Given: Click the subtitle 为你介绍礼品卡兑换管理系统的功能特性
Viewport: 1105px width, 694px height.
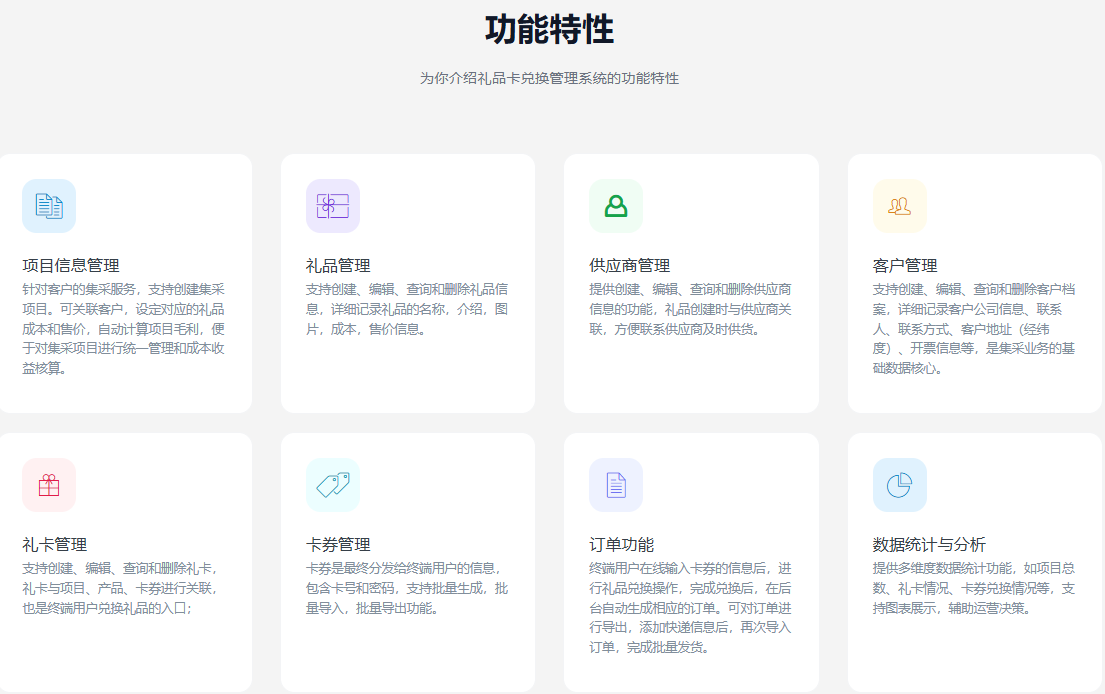Looking at the screenshot, I should (550, 78).
